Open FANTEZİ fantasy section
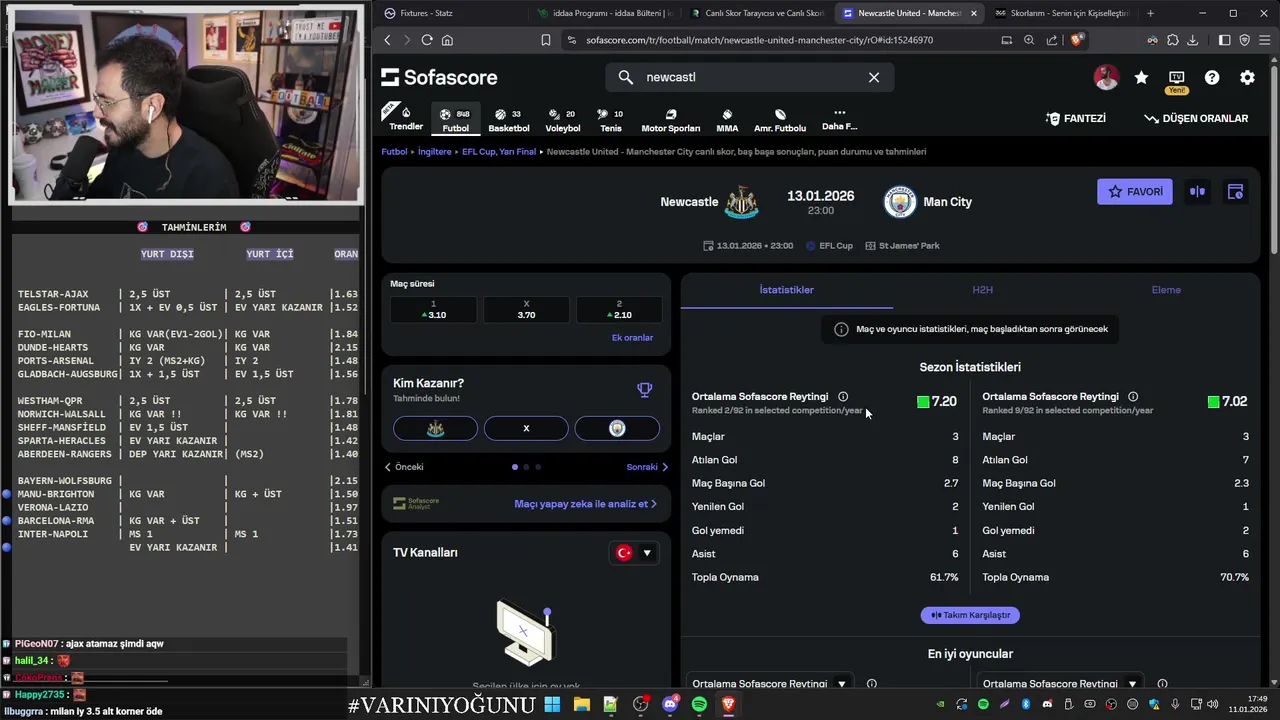The image size is (1280, 720). click(1076, 118)
